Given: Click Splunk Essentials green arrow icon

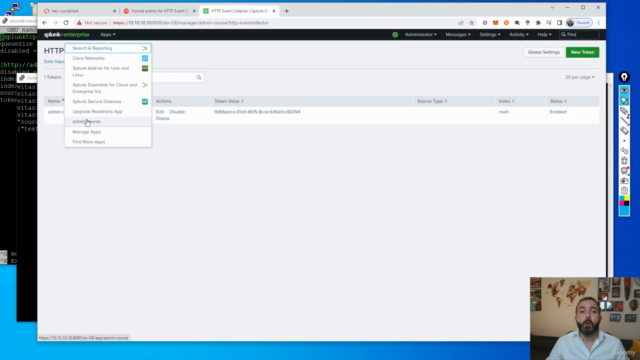Looking at the screenshot, I should click(x=145, y=85).
